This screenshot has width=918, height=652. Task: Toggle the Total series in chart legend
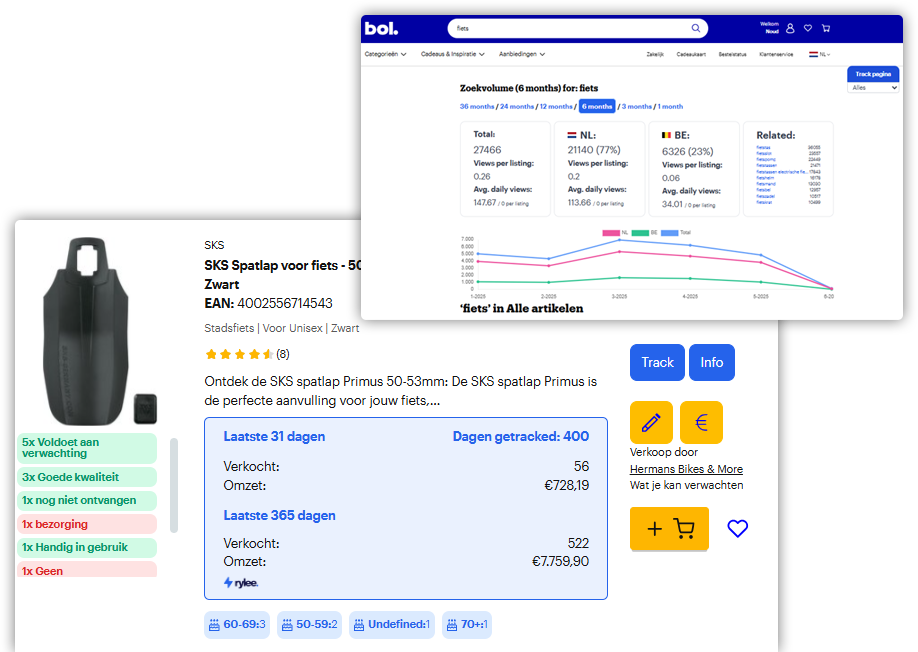pos(676,233)
